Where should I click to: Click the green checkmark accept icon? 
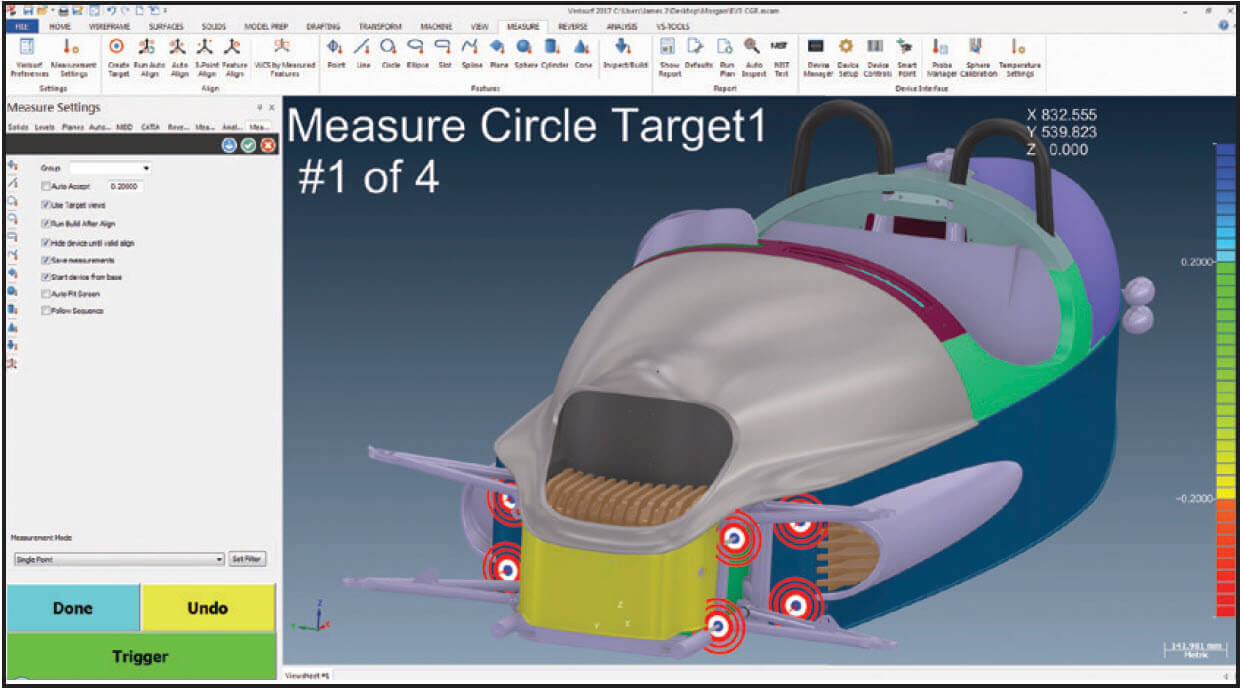coord(248,145)
